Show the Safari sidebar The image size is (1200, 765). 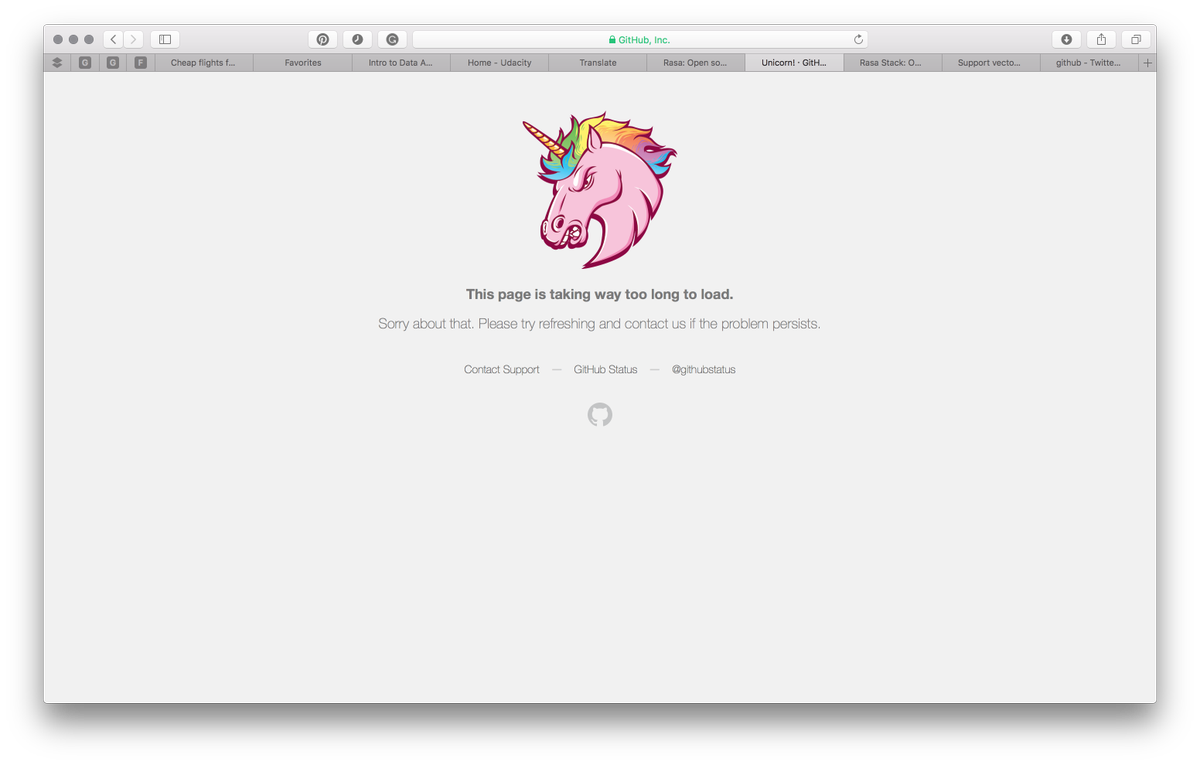point(165,39)
